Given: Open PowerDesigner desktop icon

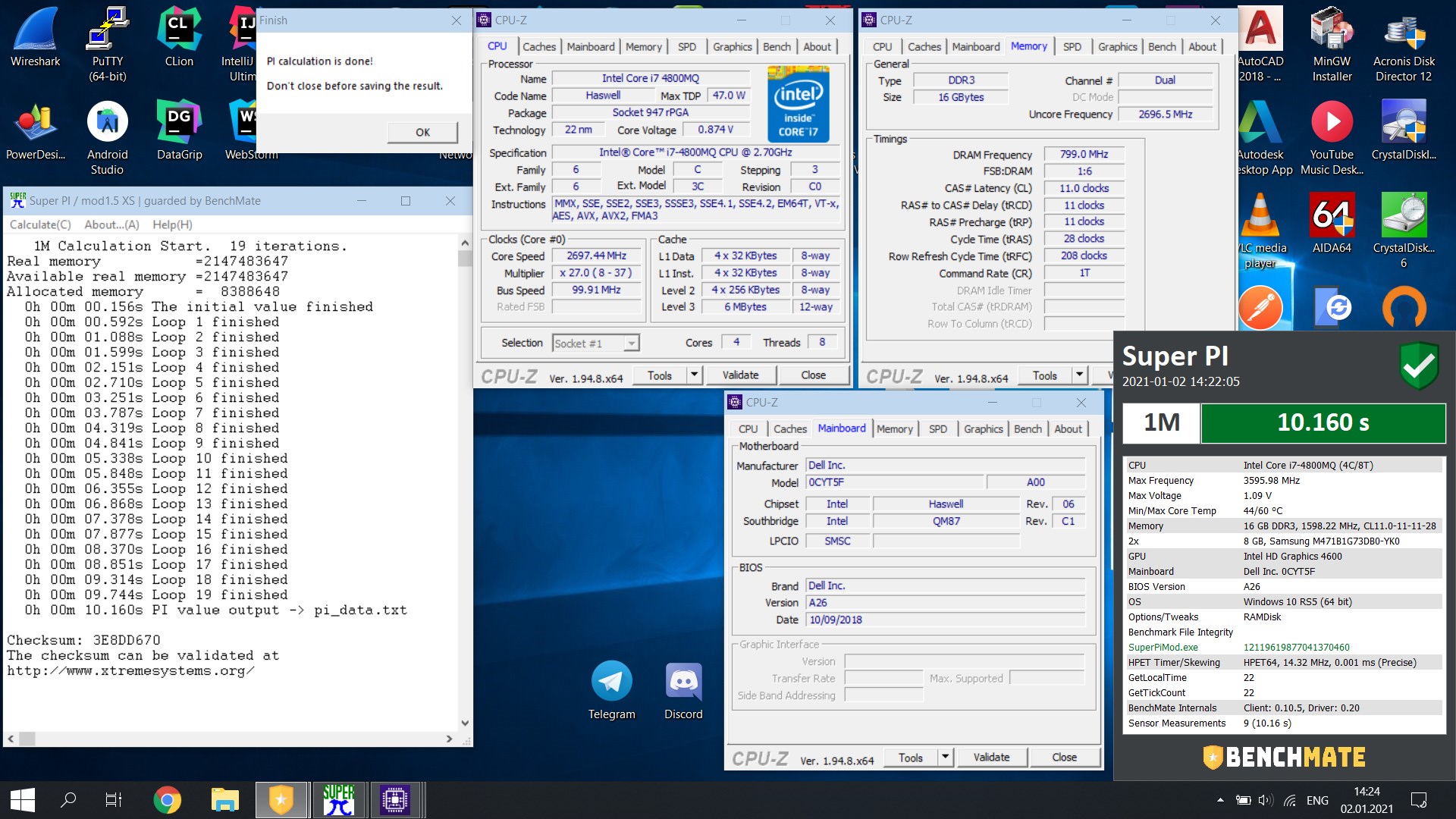Looking at the screenshot, I should tap(35, 131).
